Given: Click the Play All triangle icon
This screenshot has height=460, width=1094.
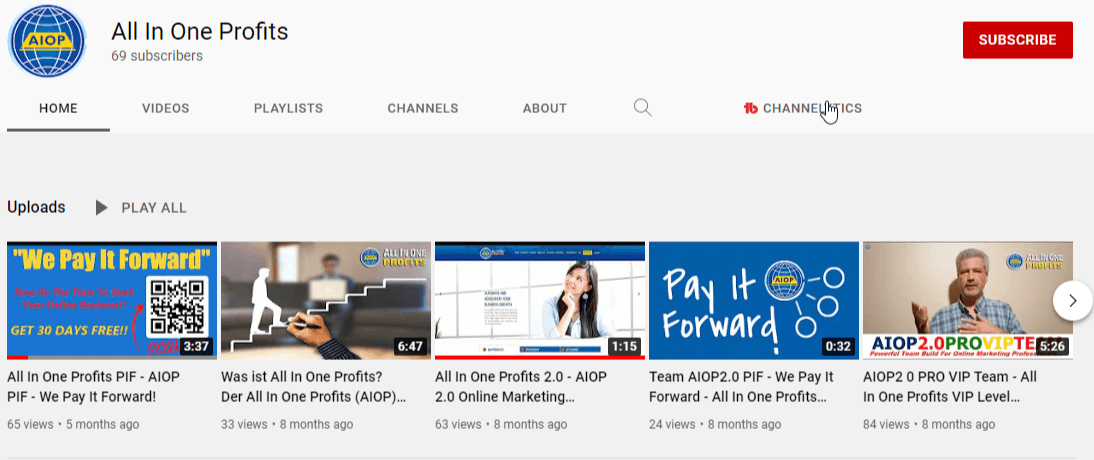Looking at the screenshot, I should 102,207.
